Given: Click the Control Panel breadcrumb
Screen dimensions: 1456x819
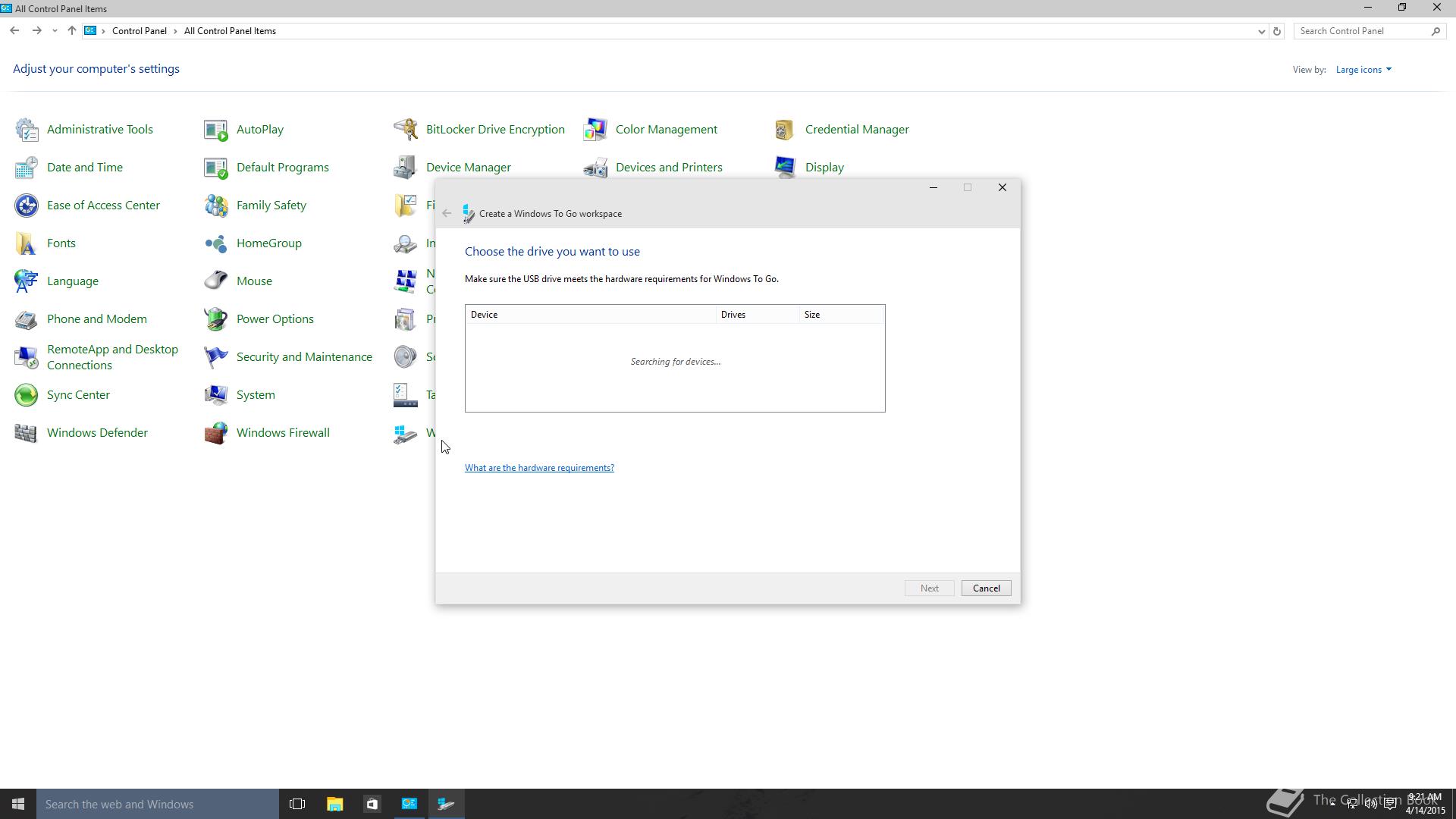Looking at the screenshot, I should pos(140,31).
